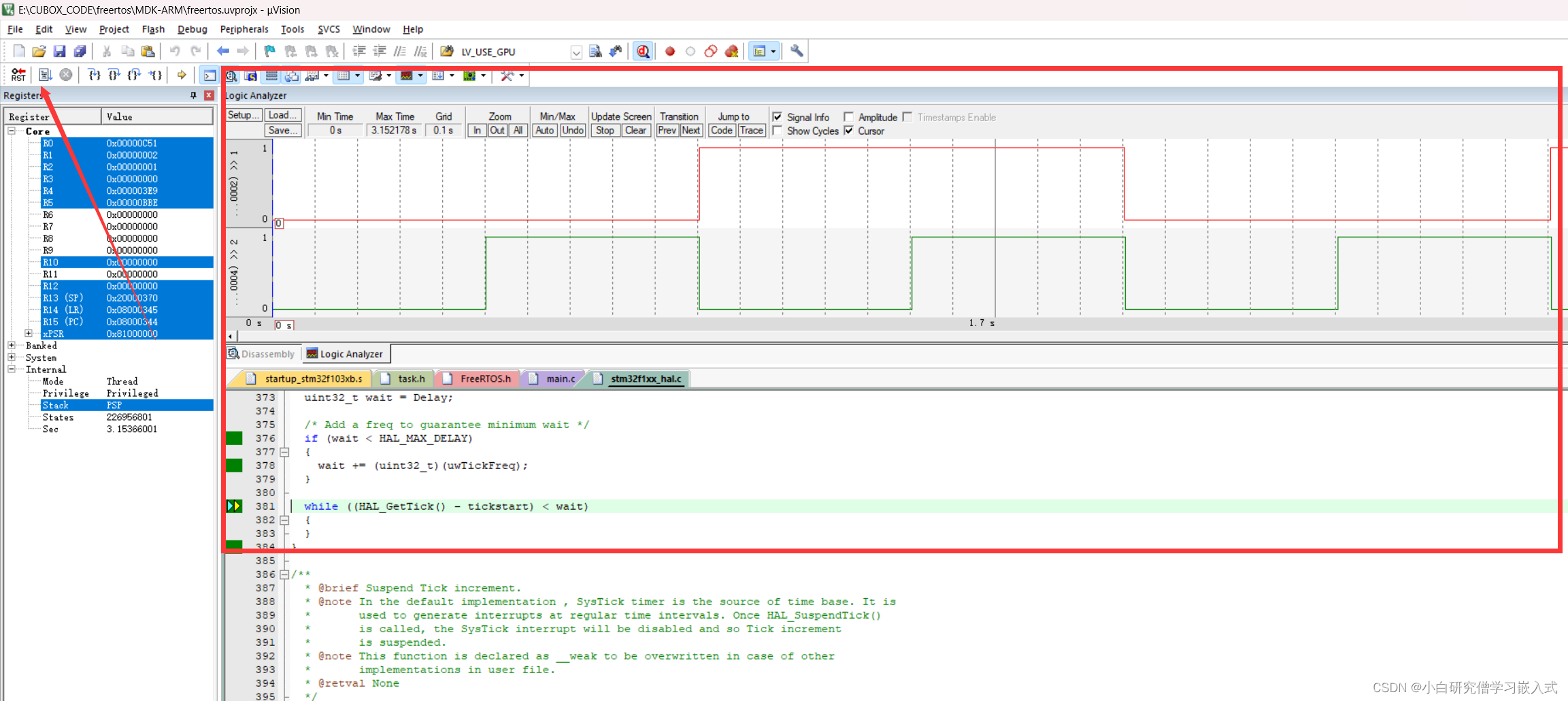The height and width of the screenshot is (701, 1568).
Task: Click the Cut icon
Action: (106, 51)
